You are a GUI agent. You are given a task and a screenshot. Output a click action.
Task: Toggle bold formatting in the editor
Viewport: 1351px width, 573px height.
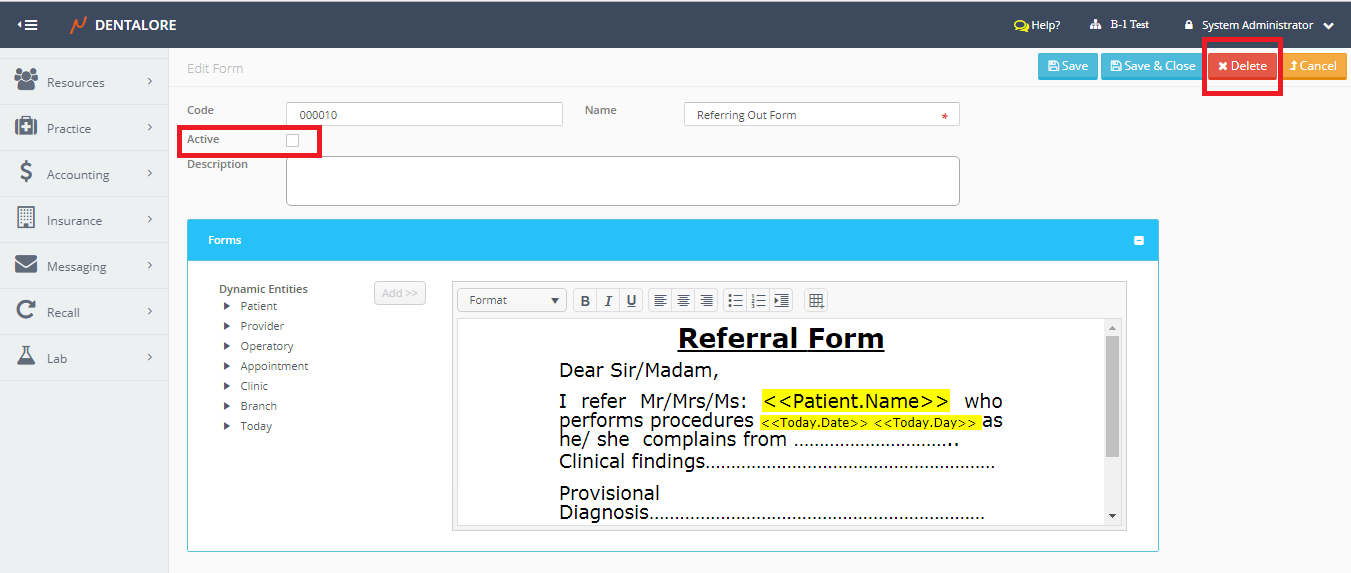[585, 301]
